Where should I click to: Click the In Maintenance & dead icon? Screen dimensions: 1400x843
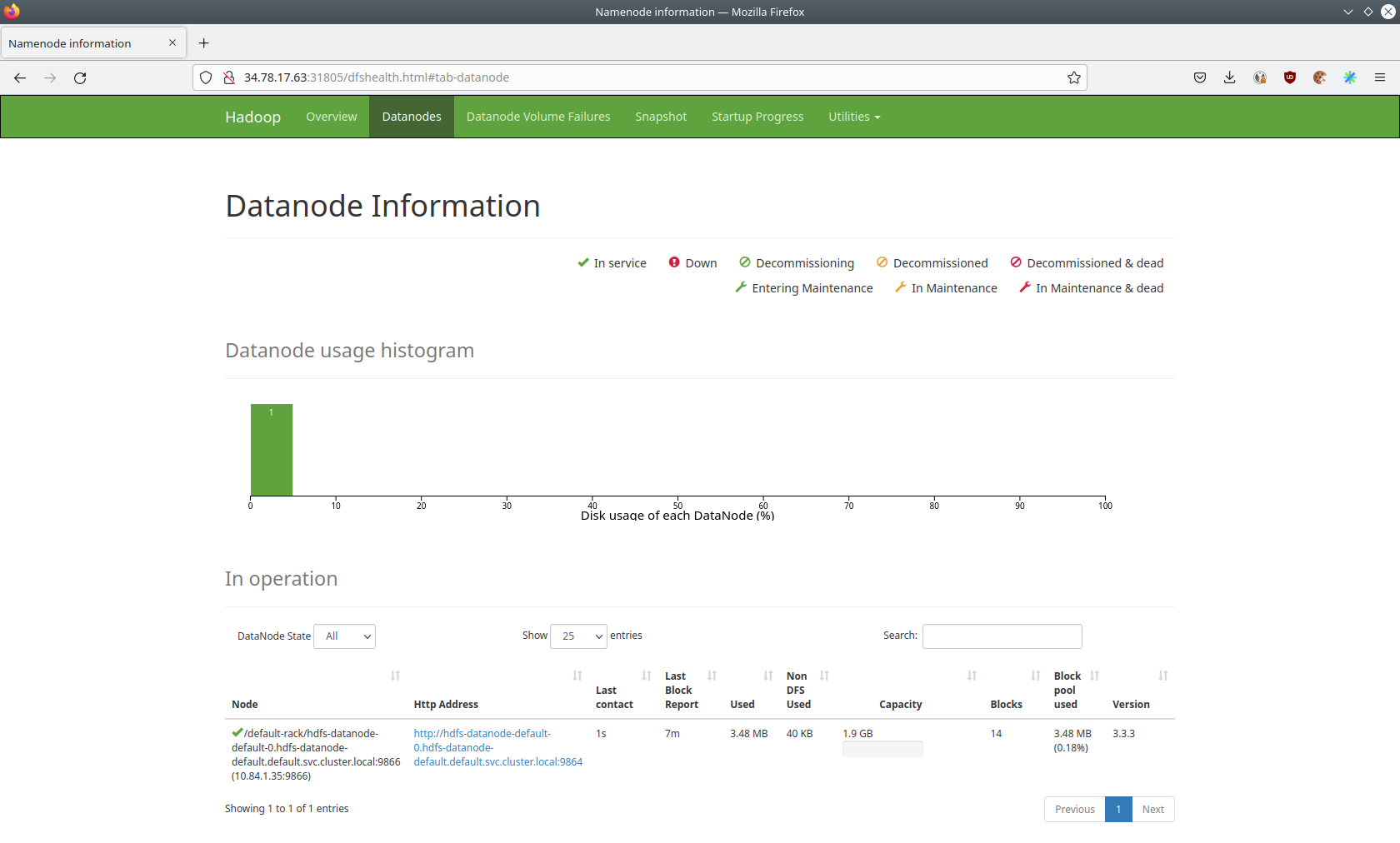pyautogui.click(x=1023, y=287)
